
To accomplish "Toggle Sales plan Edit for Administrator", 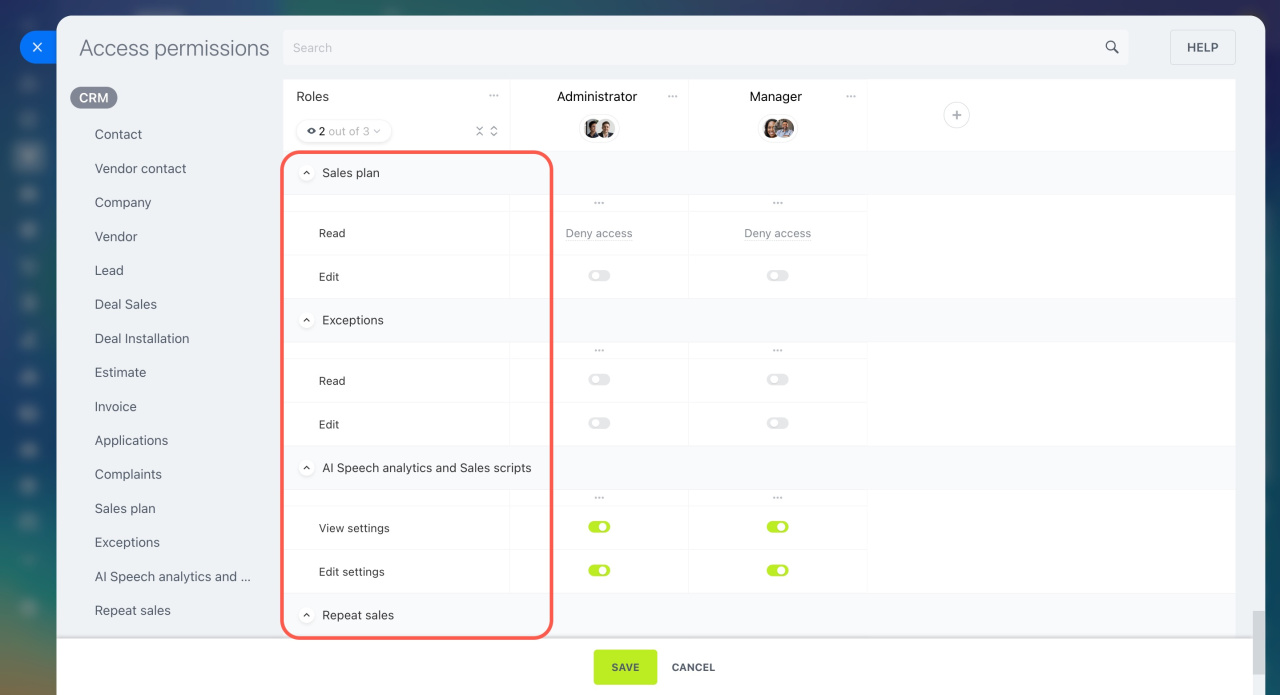I will (x=599, y=276).
